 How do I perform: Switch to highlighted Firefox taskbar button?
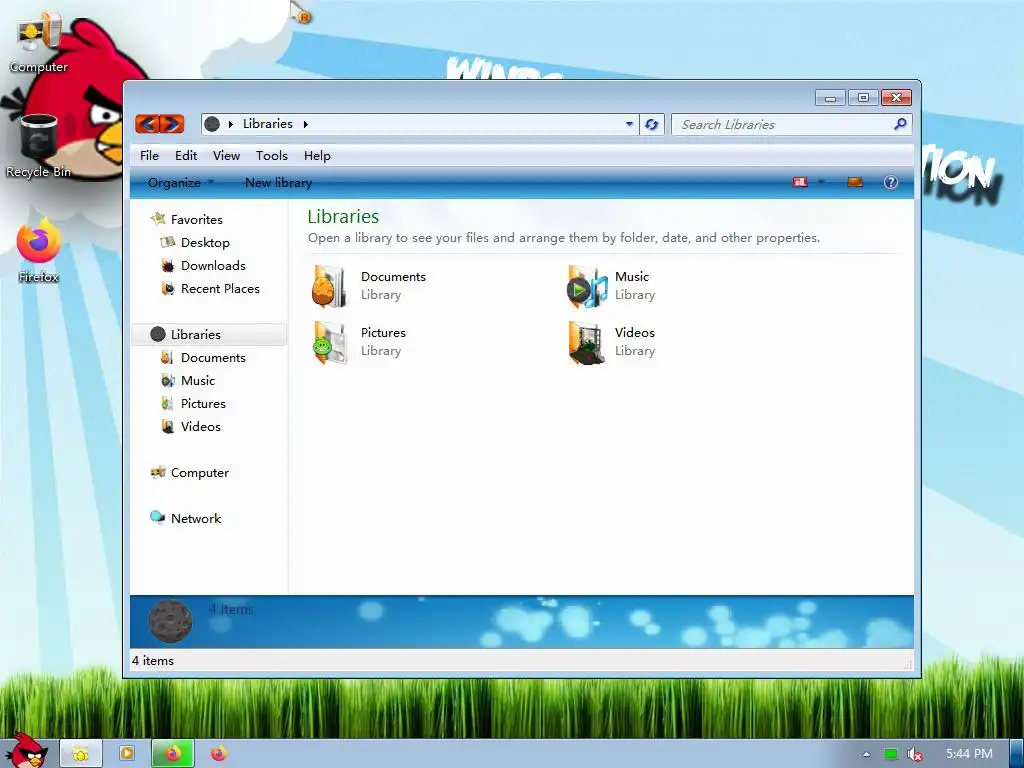pyautogui.click(x=172, y=754)
